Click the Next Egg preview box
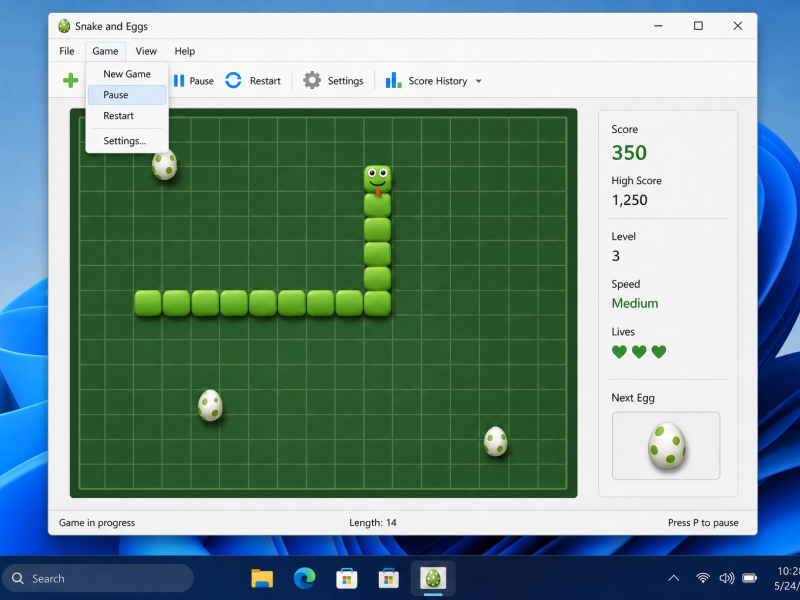The image size is (800, 600). [666, 445]
